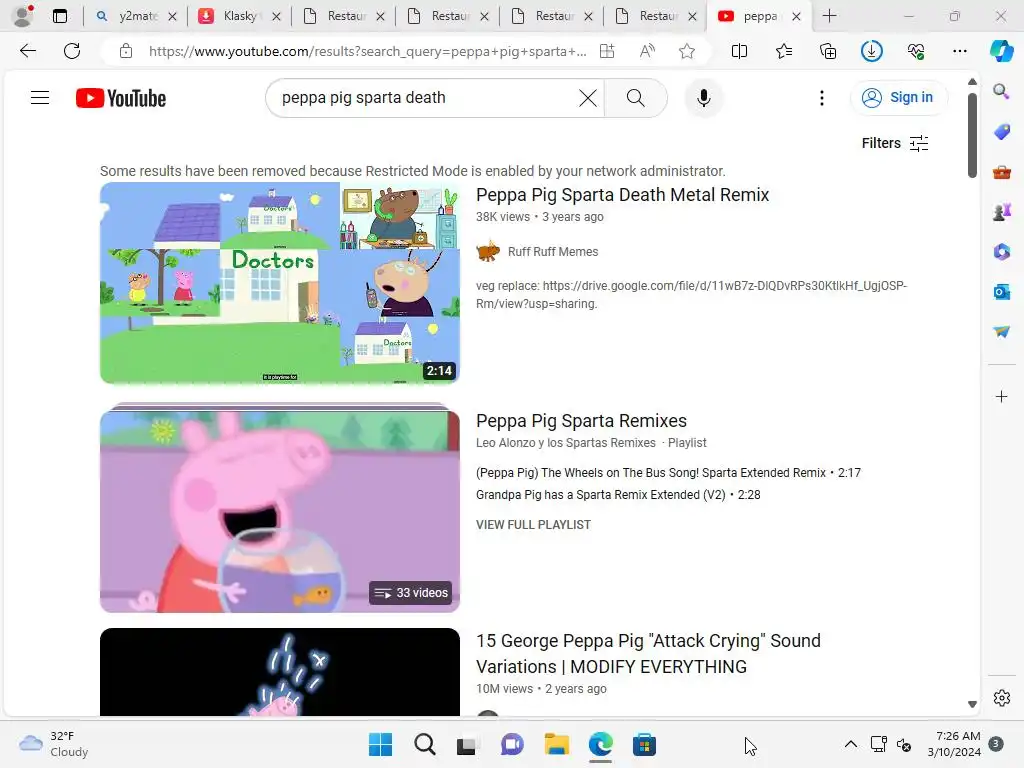Open Ruff Ruff Memes channel avatar
This screenshot has height=768, width=1024.
point(487,251)
